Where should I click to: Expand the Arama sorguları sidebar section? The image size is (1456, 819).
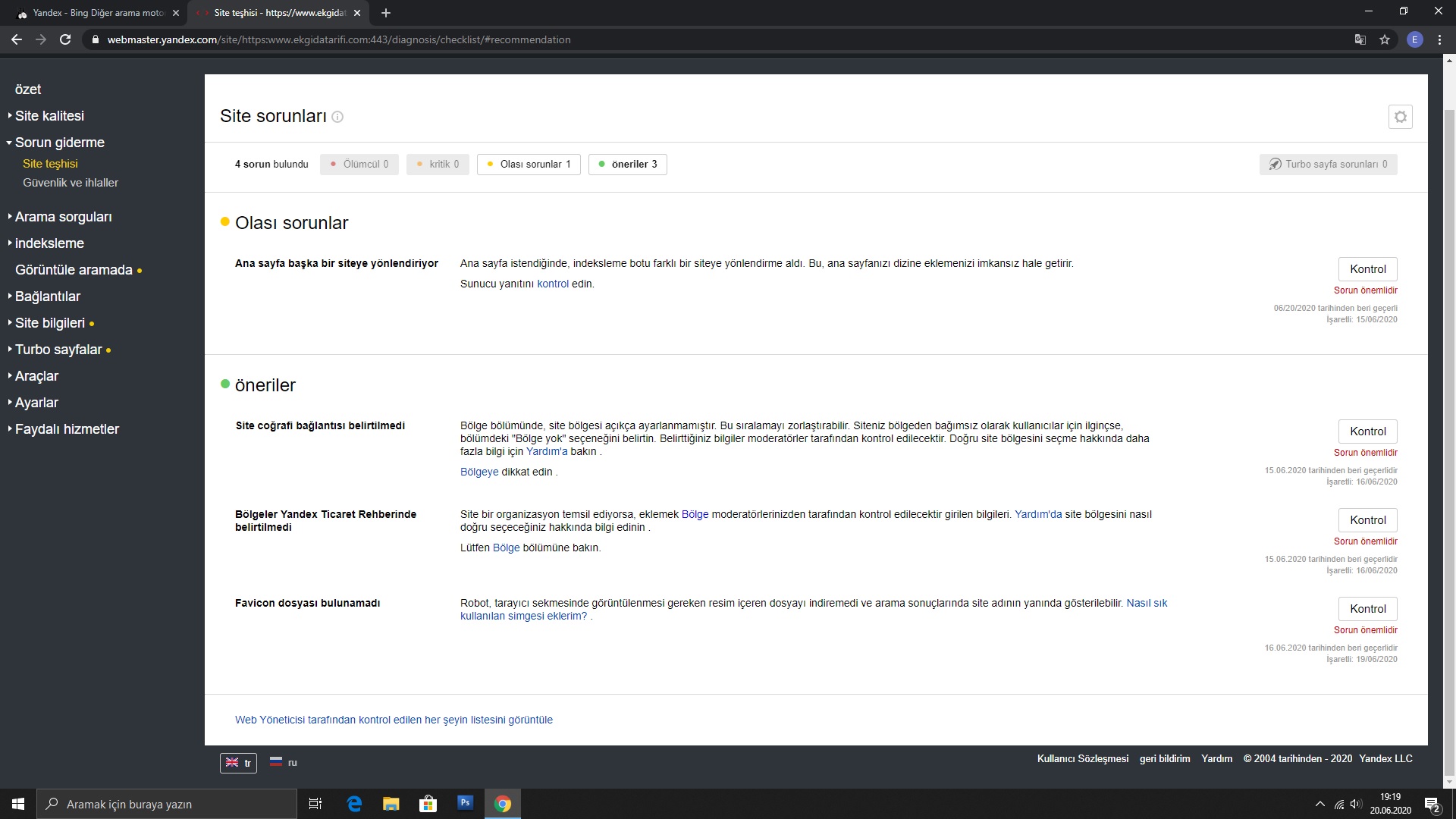coord(63,217)
